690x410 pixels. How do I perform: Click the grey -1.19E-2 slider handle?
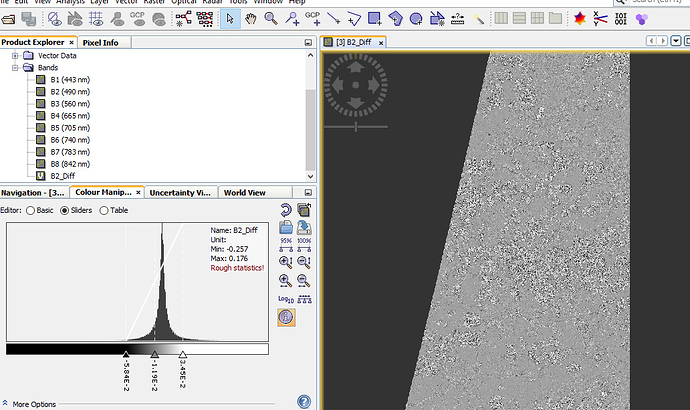click(x=154, y=354)
